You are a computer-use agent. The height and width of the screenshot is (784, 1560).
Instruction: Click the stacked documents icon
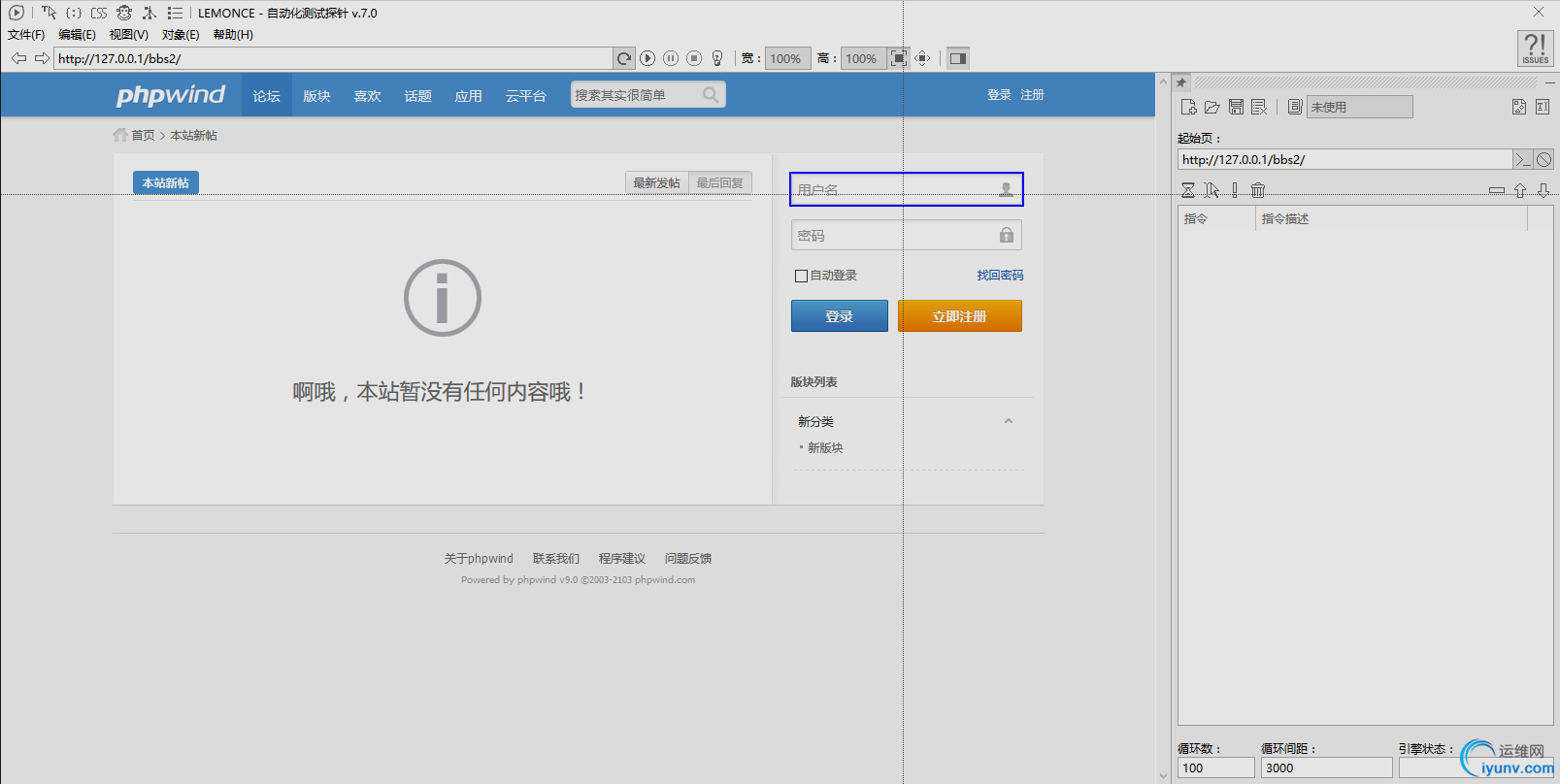(1295, 107)
